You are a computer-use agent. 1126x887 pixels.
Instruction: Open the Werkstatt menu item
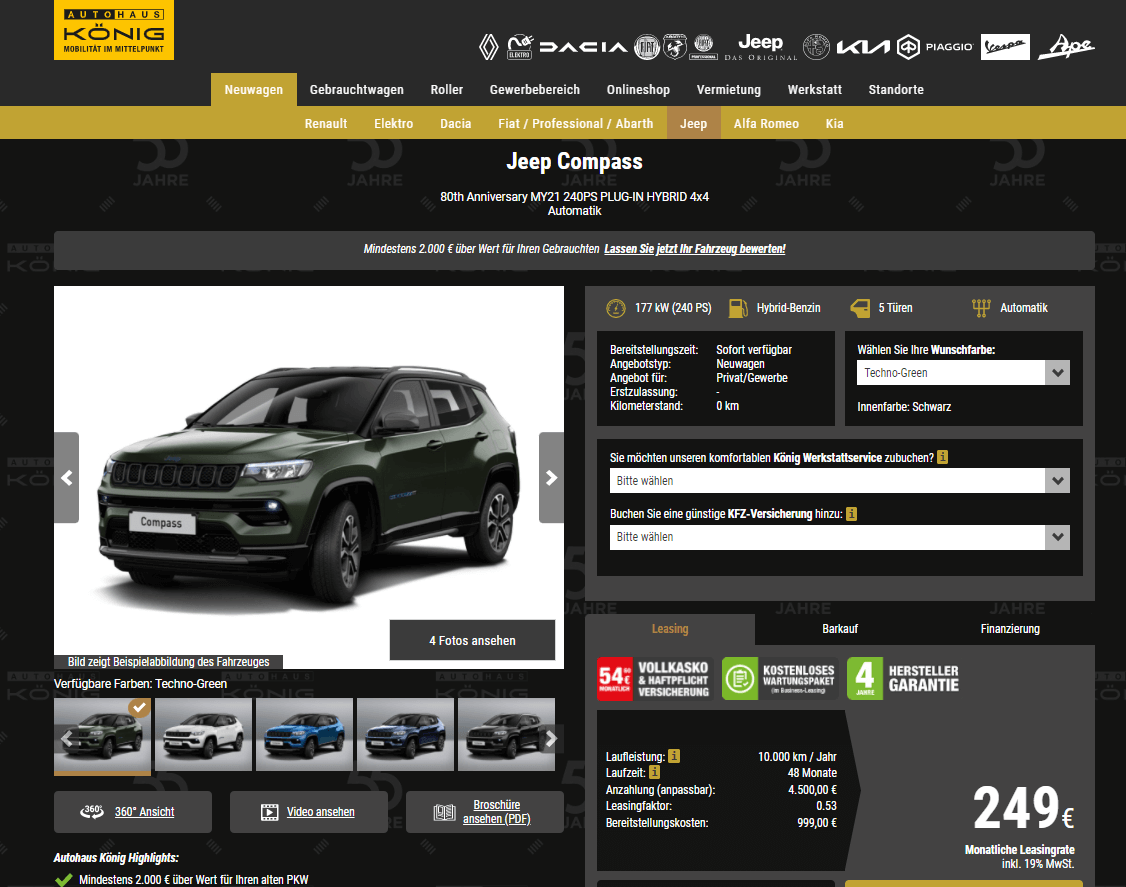(x=815, y=90)
